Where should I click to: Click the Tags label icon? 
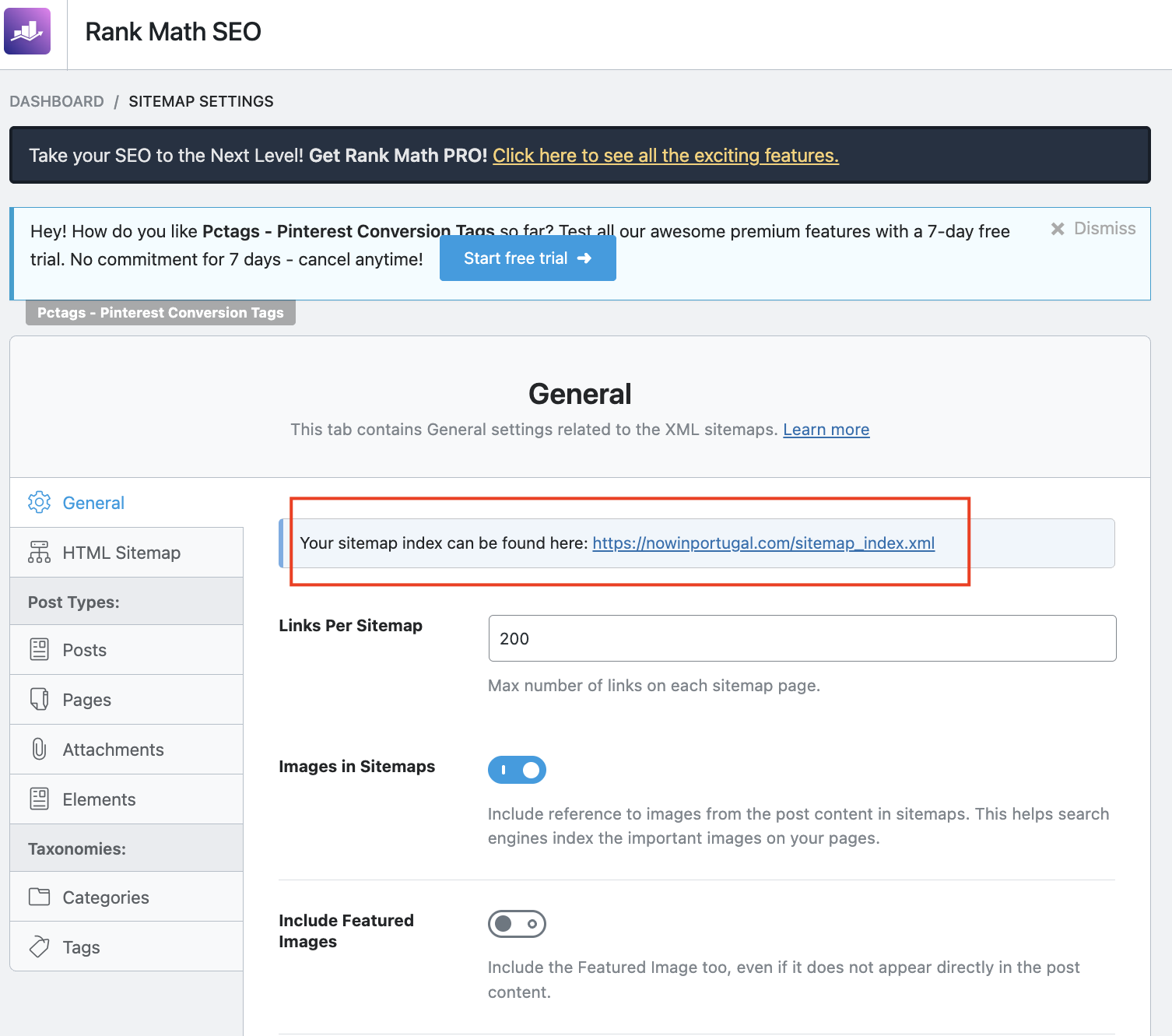39,947
